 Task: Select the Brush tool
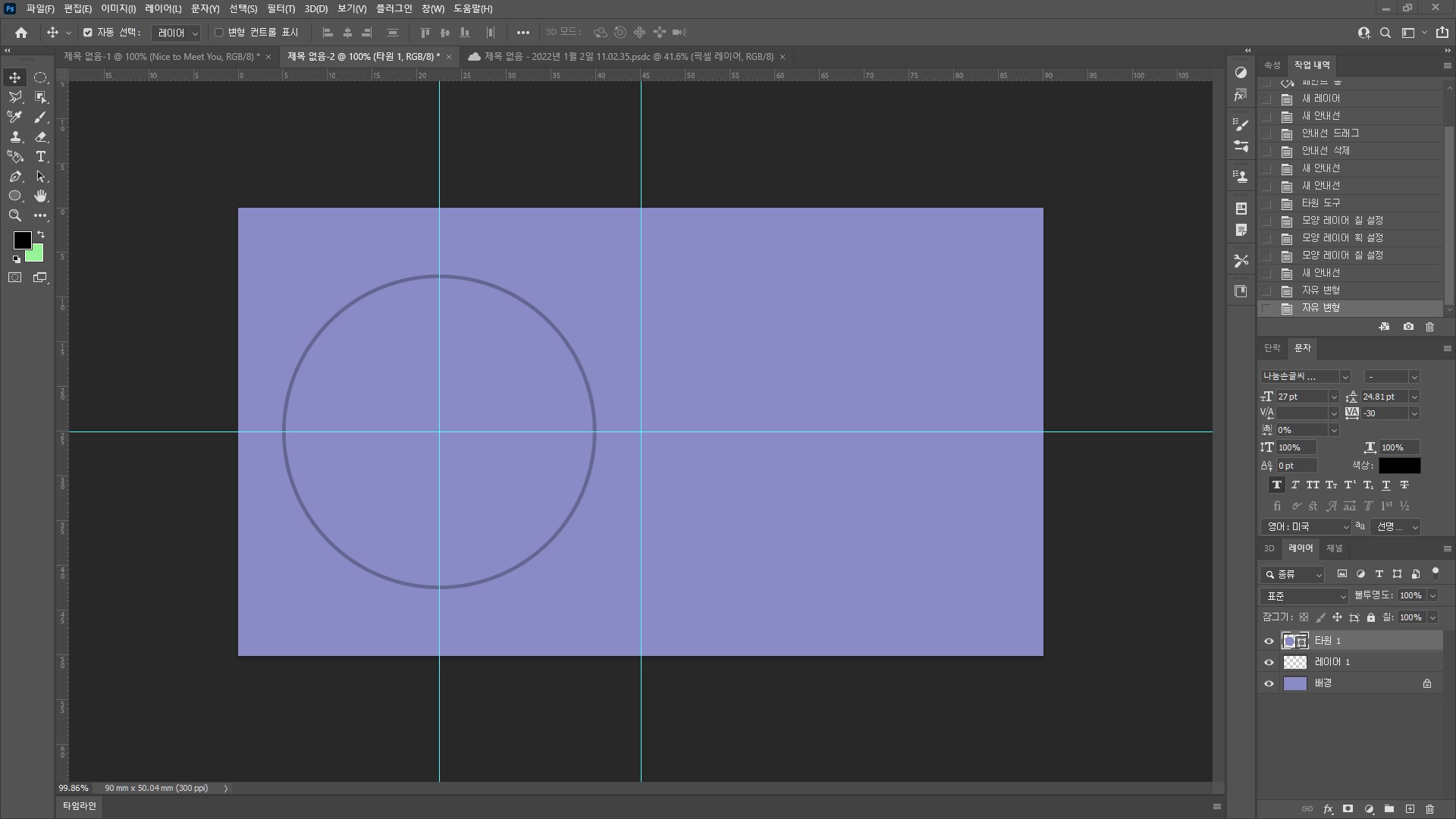(41, 117)
